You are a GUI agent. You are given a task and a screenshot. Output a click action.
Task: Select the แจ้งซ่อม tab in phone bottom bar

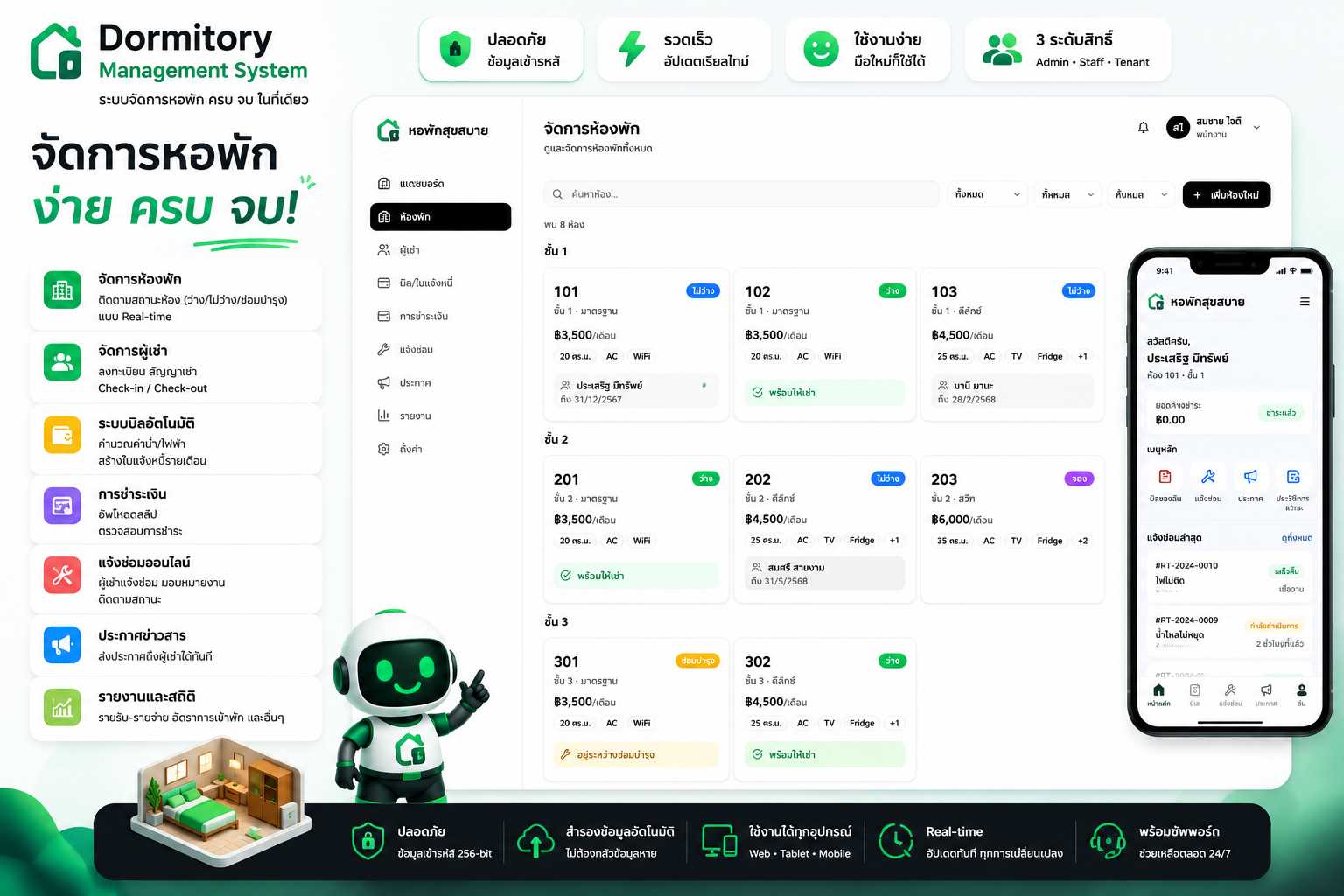1230,695
